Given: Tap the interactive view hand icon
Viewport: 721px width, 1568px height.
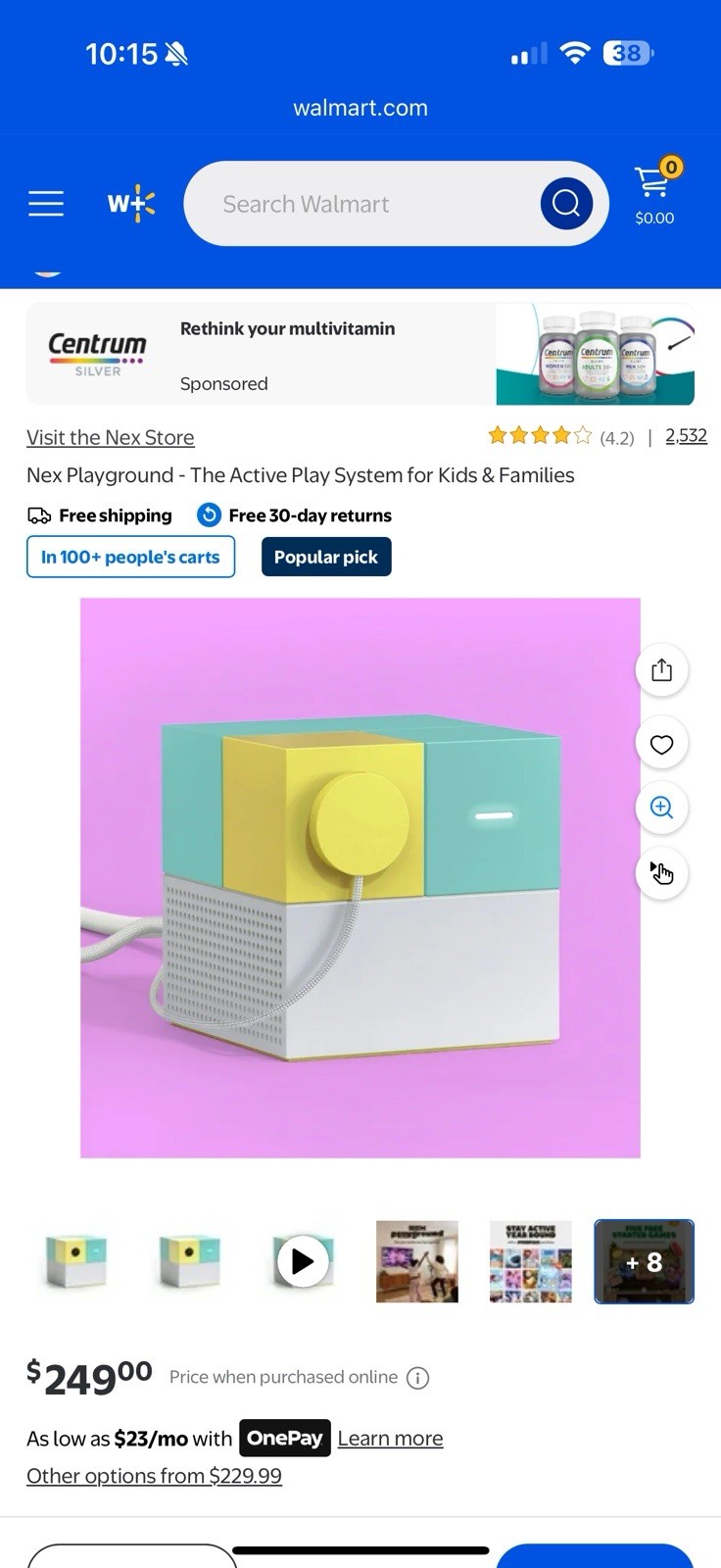Looking at the screenshot, I should [x=662, y=872].
